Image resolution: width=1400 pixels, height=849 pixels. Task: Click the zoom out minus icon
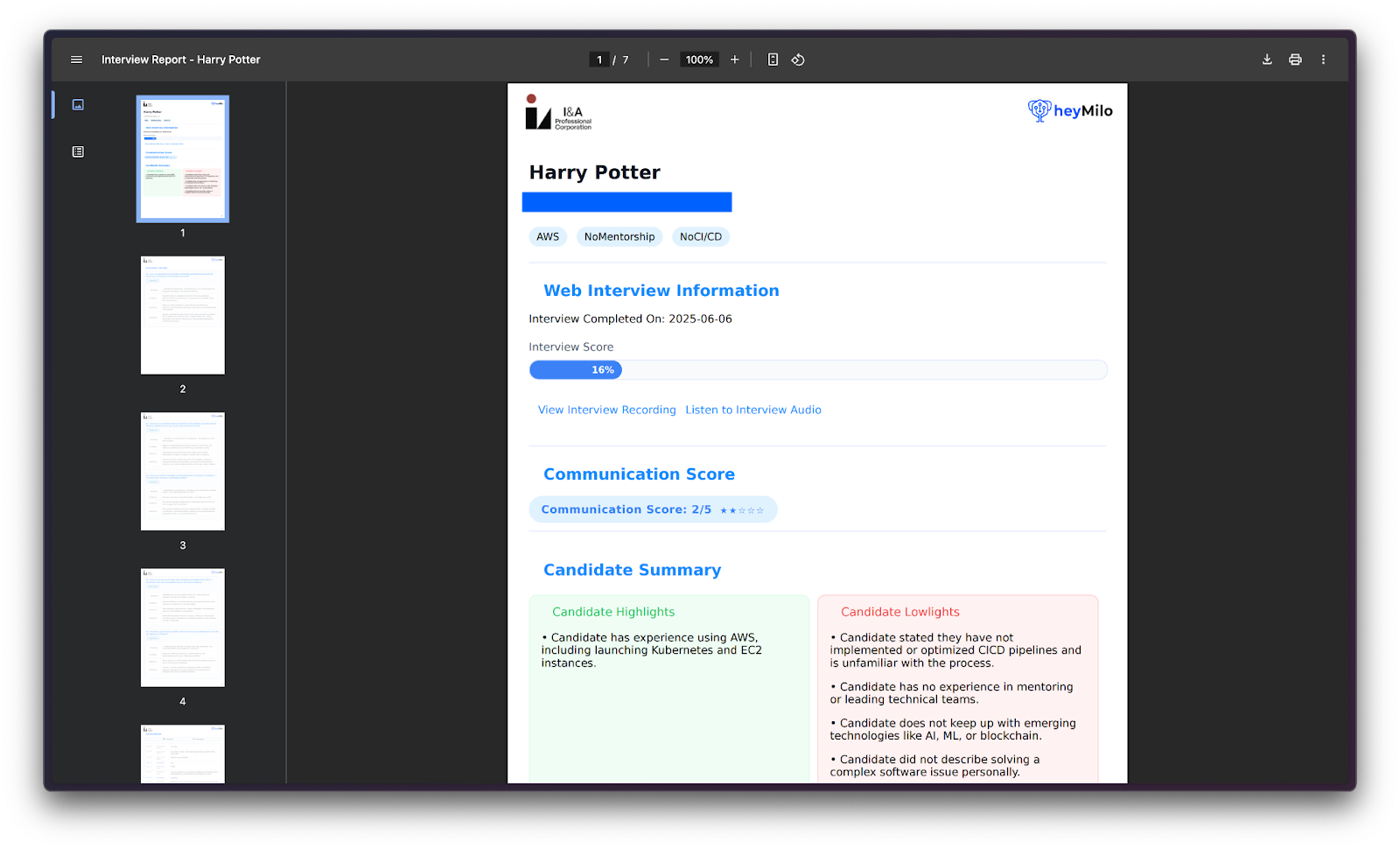coord(664,60)
